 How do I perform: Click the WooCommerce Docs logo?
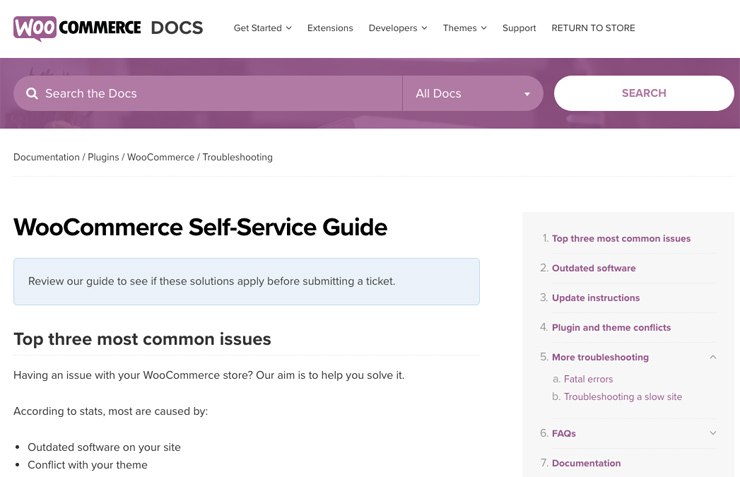(108, 28)
